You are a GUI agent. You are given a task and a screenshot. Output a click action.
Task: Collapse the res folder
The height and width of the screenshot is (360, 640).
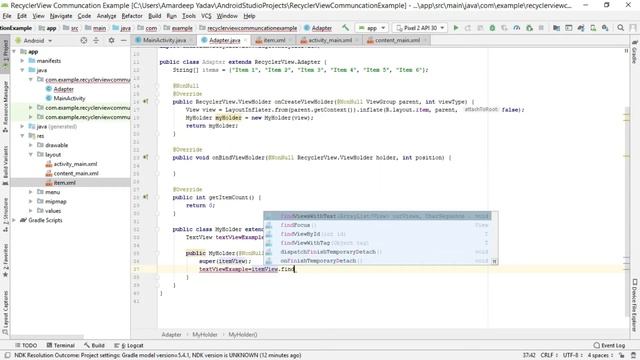pos(22,136)
